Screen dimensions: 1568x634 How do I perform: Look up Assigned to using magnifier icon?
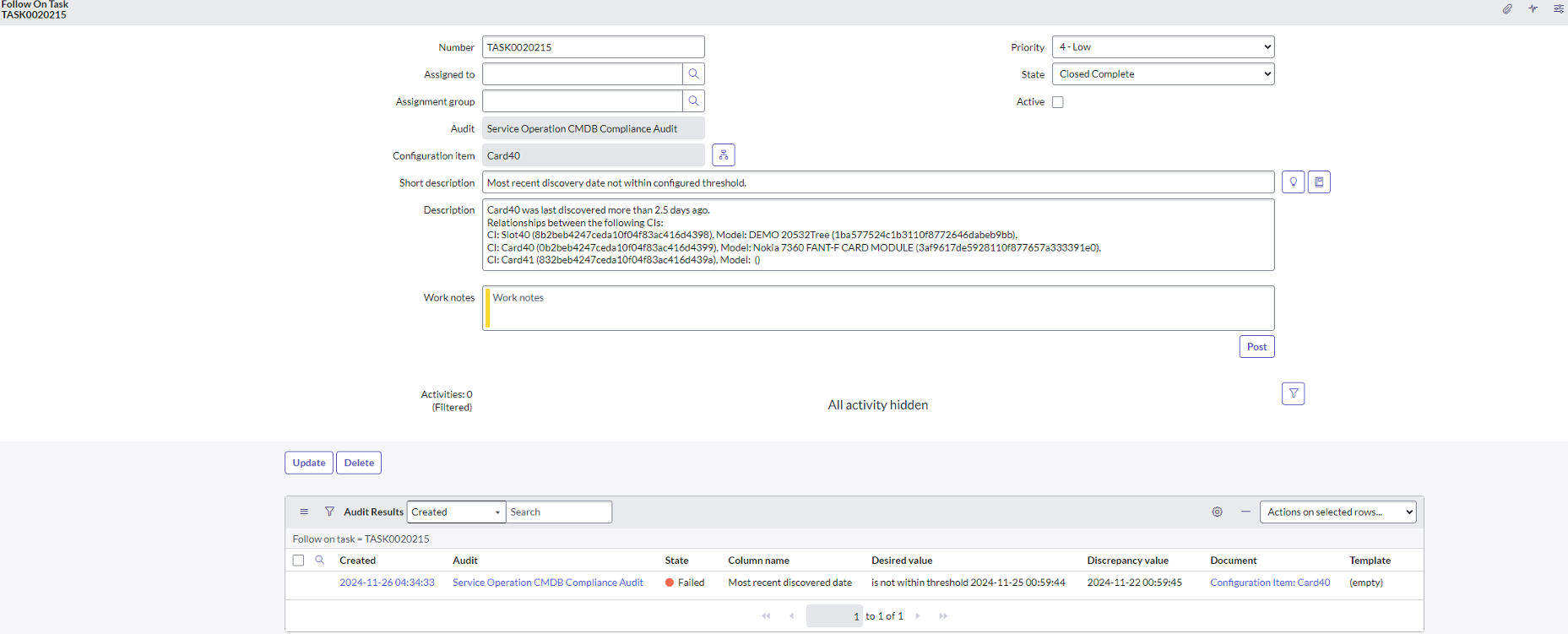pyautogui.click(x=693, y=74)
